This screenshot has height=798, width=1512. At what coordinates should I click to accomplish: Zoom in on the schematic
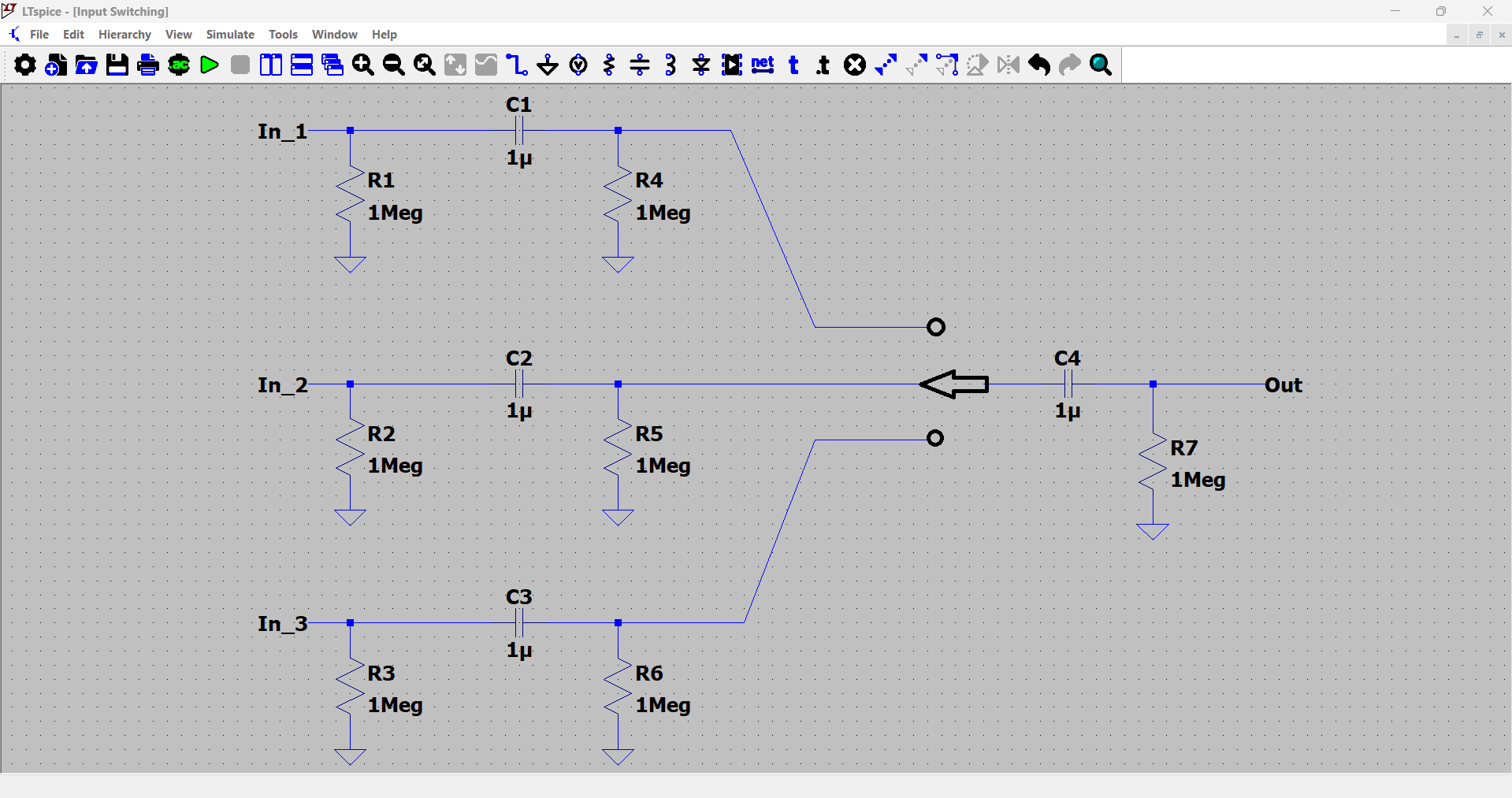pyautogui.click(x=363, y=65)
